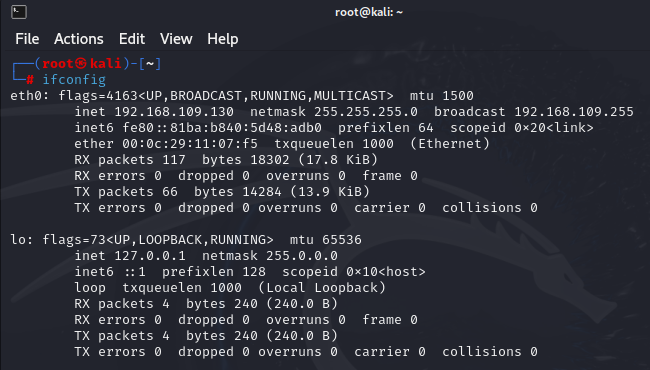This screenshot has width=650, height=370.
Task: Open the Actions menu
Action: tap(79, 39)
